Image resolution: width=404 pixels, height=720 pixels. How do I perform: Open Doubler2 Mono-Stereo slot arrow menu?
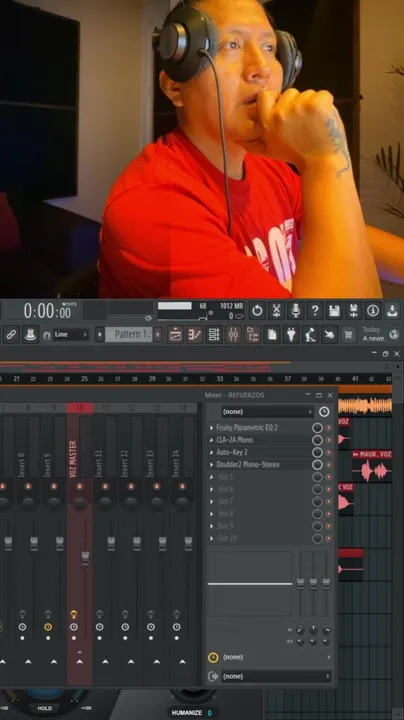tap(212, 465)
